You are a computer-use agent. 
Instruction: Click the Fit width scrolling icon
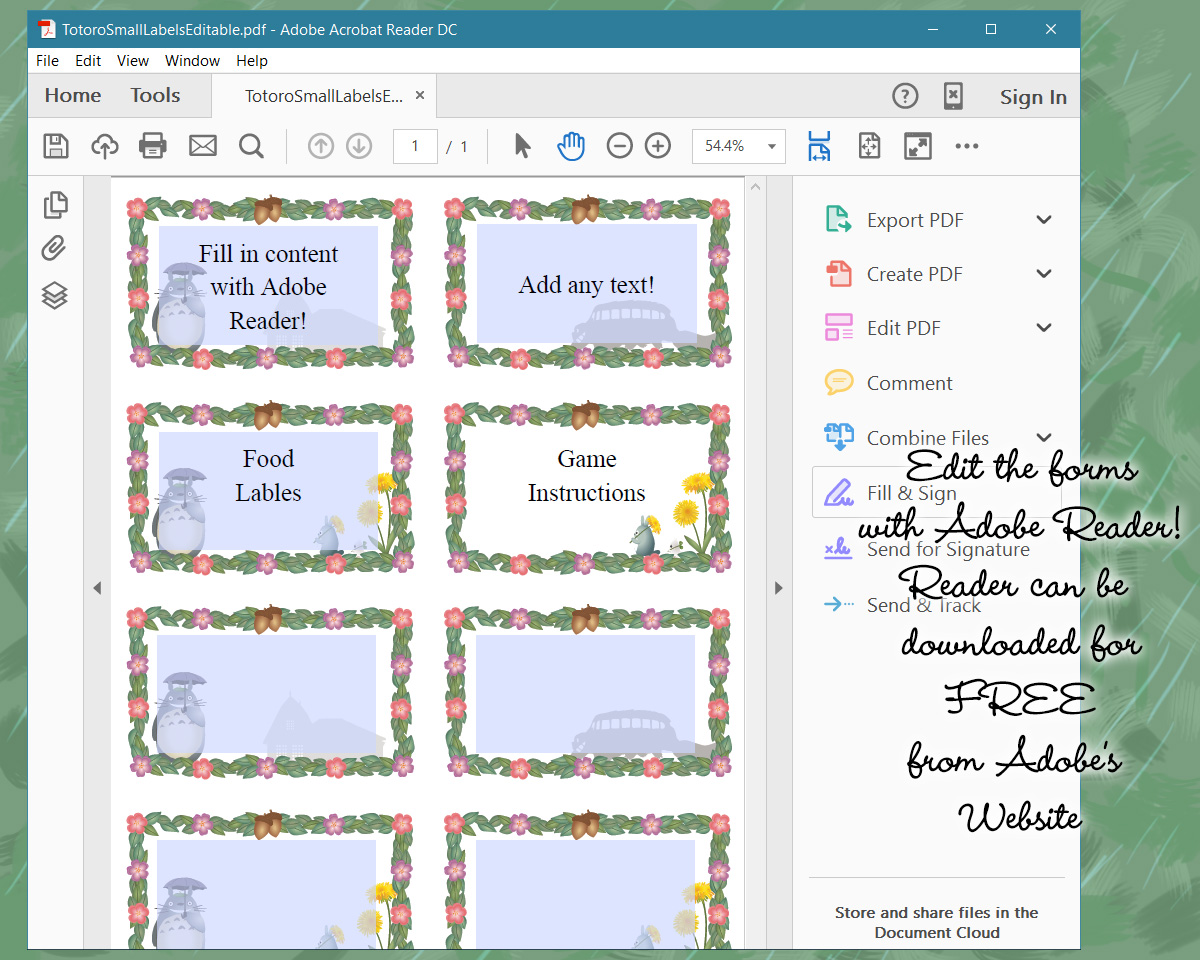click(x=819, y=146)
